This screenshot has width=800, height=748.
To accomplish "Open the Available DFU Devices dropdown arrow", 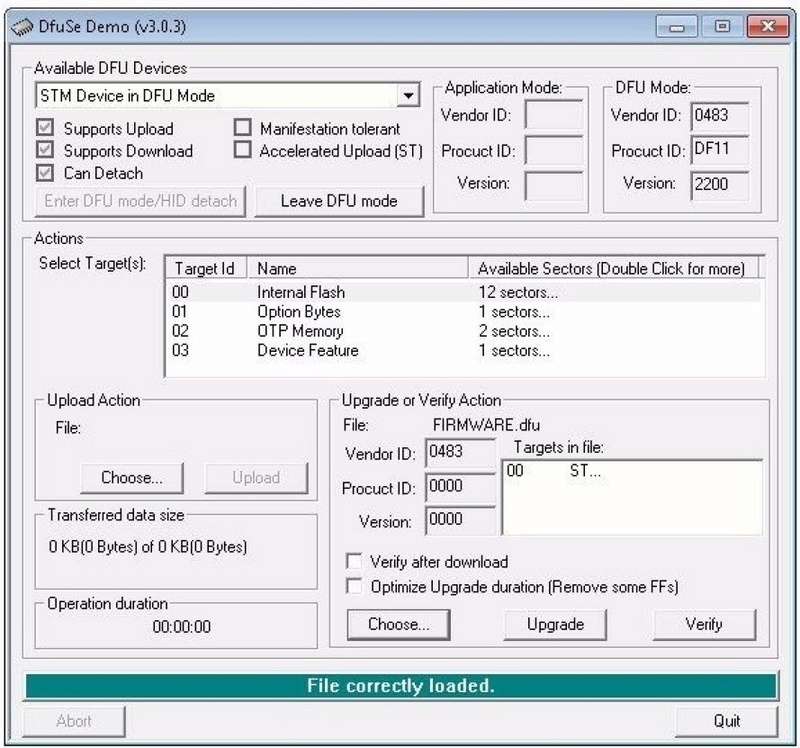I will (408, 95).
